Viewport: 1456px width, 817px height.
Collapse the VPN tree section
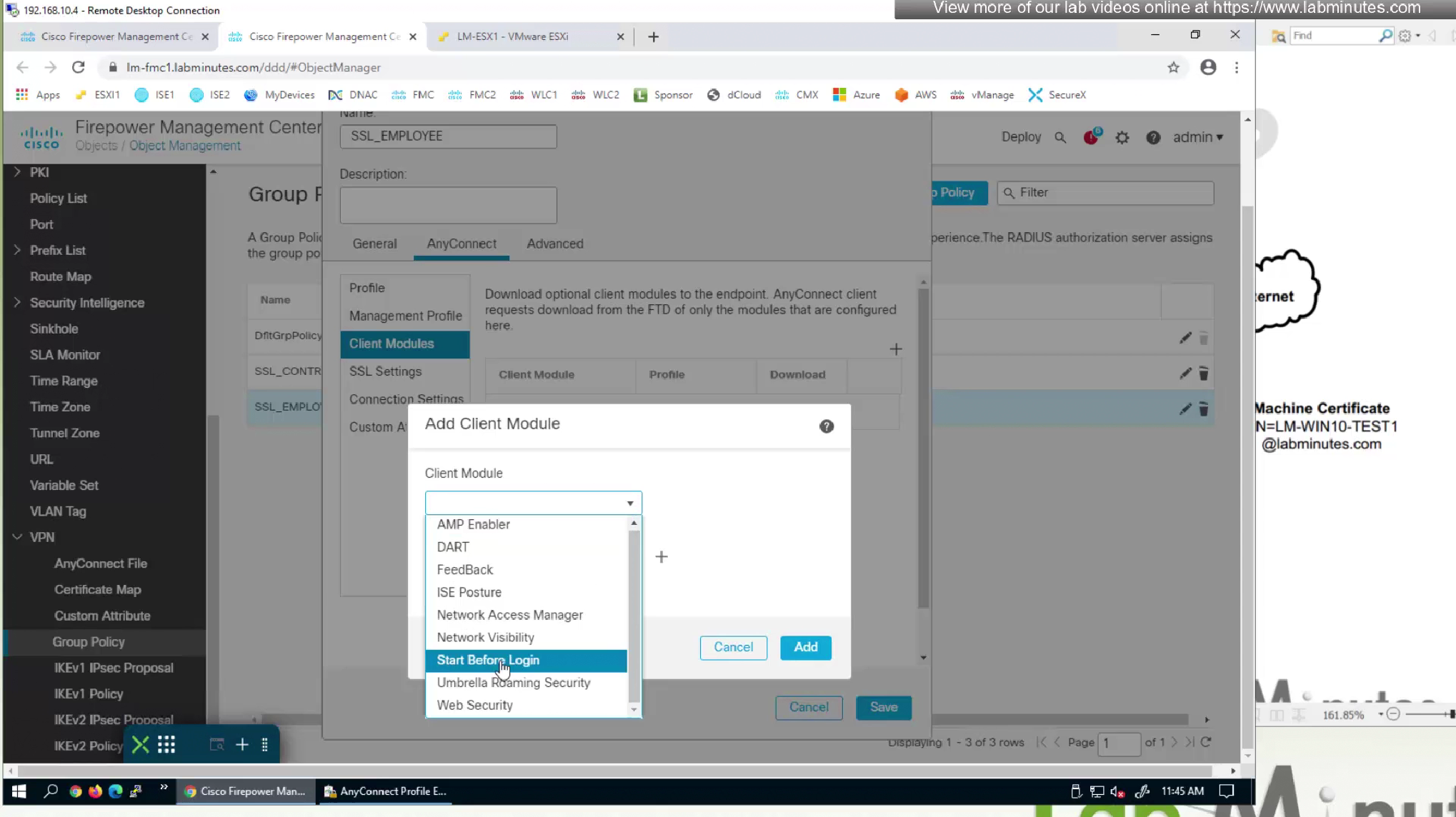click(17, 537)
